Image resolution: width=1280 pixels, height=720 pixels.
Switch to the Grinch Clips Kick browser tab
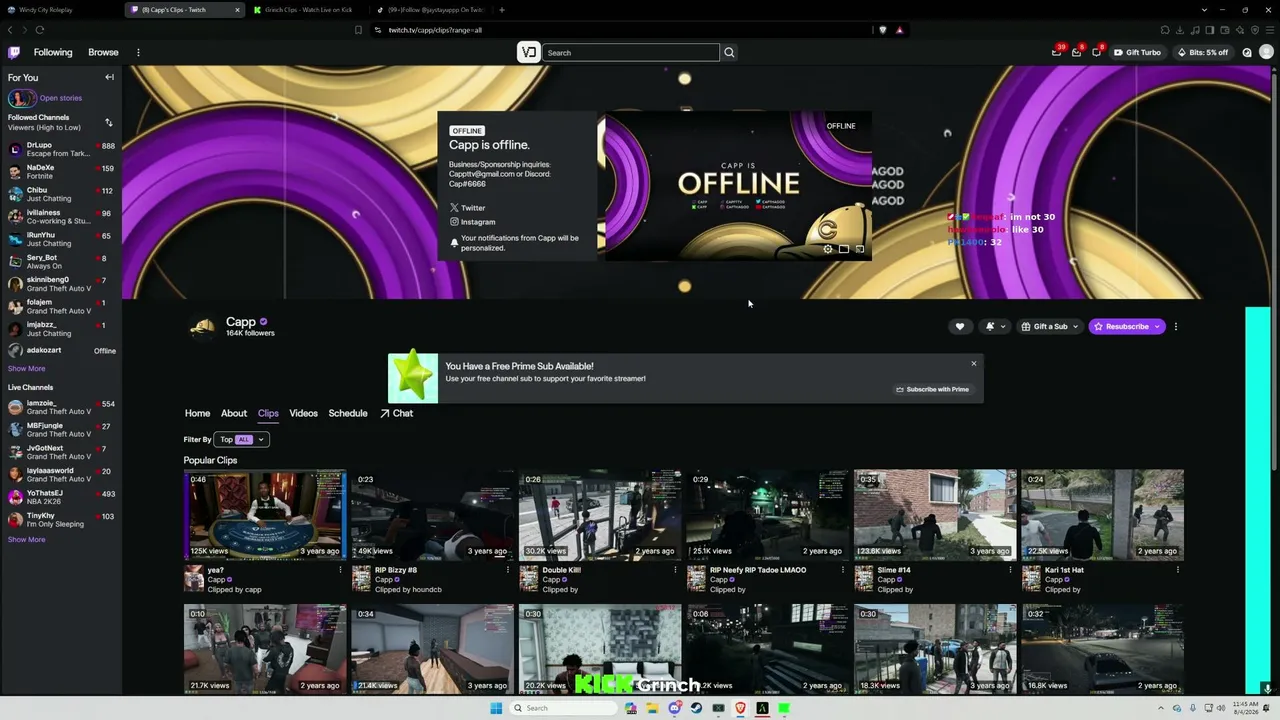click(306, 10)
